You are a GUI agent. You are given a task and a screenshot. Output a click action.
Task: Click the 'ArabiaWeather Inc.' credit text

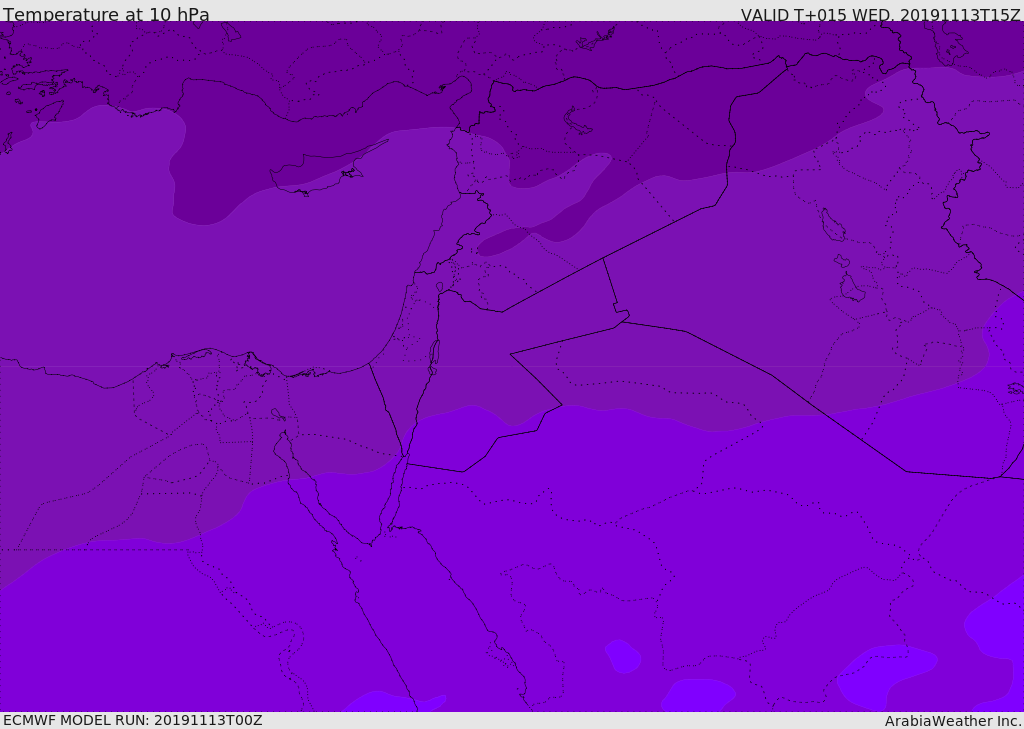(x=954, y=721)
